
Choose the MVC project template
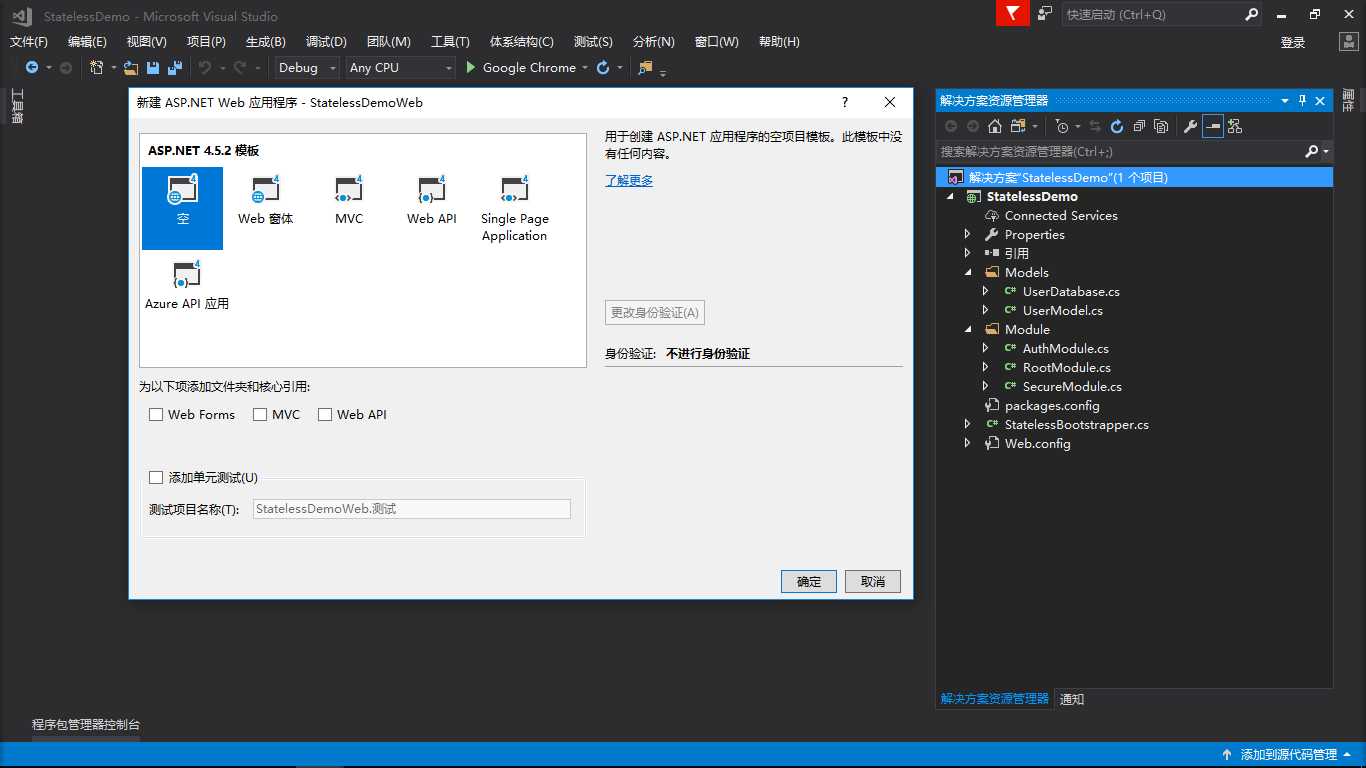coord(348,200)
